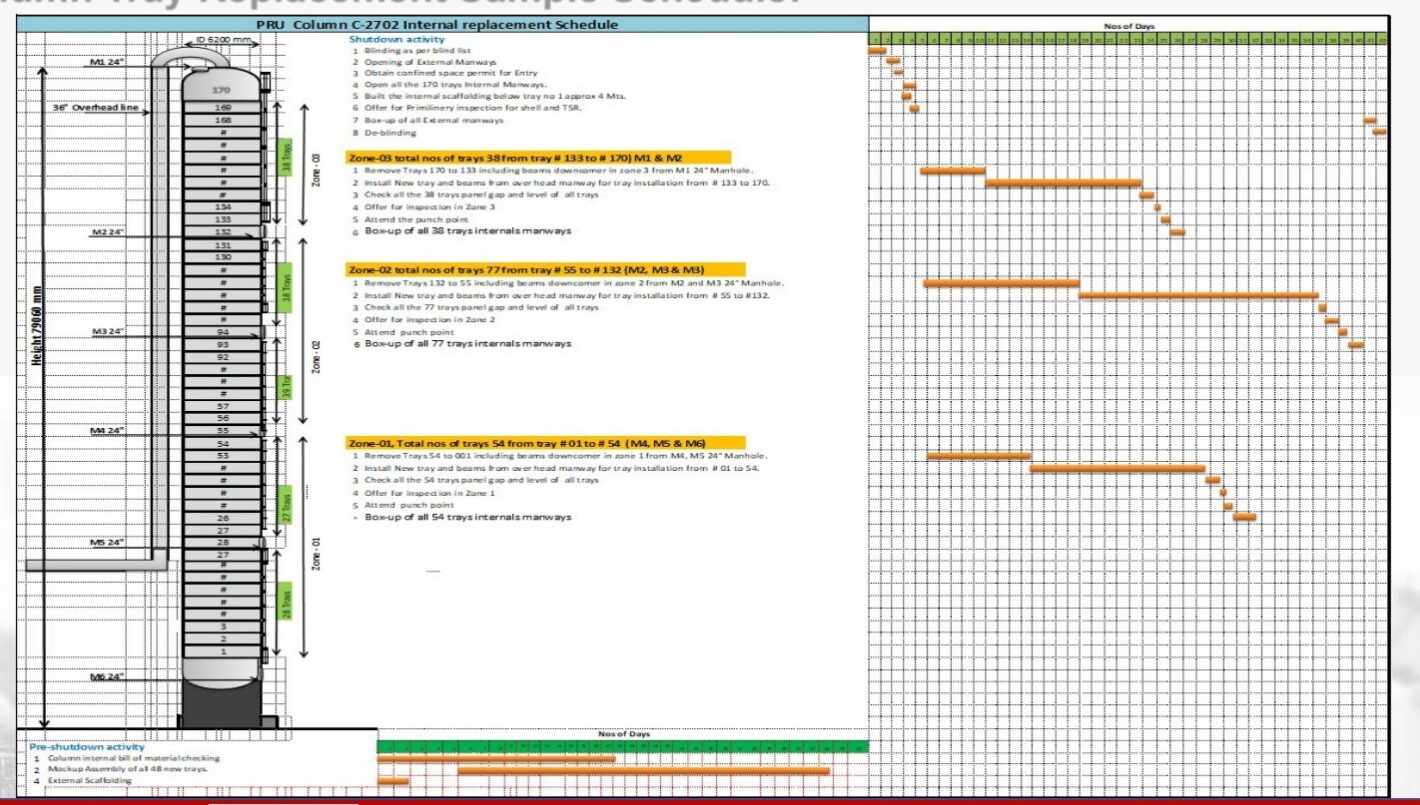Select the M3 24" manway label
Image resolution: width=1420 pixels, height=805 pixels.
[106, 331]
